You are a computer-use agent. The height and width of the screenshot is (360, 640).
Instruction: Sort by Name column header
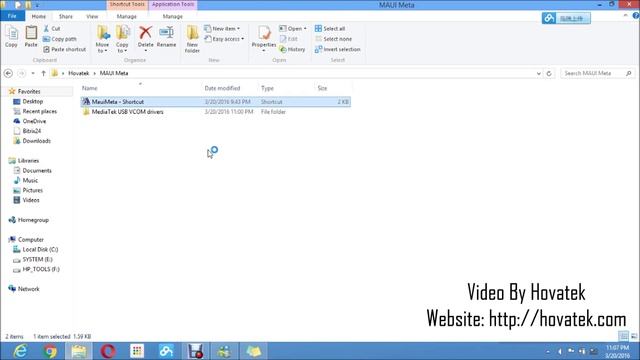(89, 88)
